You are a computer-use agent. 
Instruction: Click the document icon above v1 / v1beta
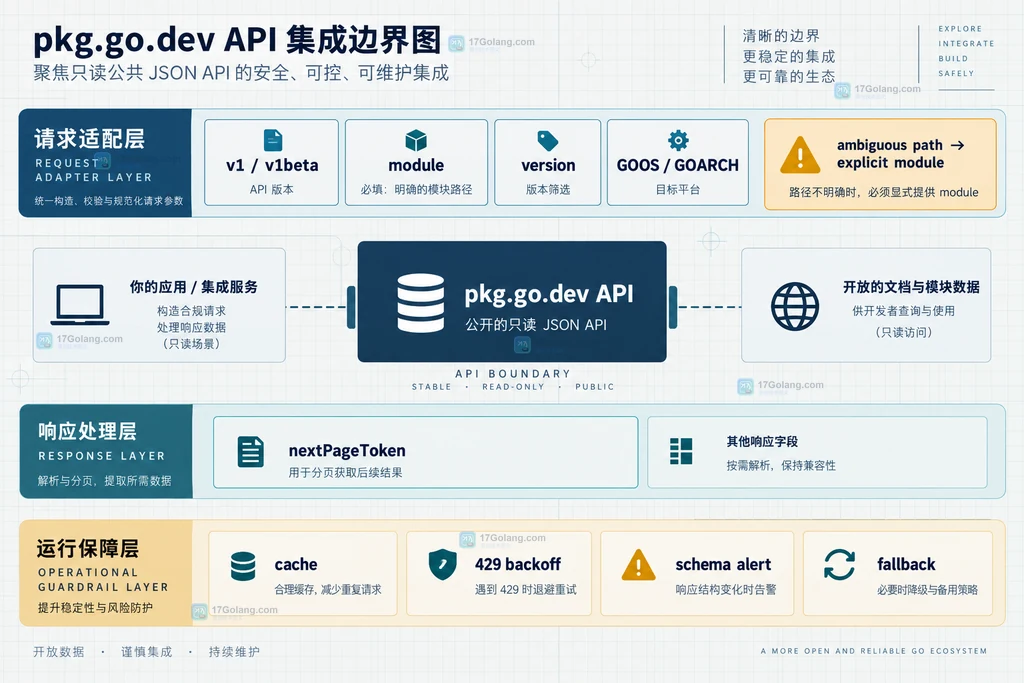pos(273,140)
